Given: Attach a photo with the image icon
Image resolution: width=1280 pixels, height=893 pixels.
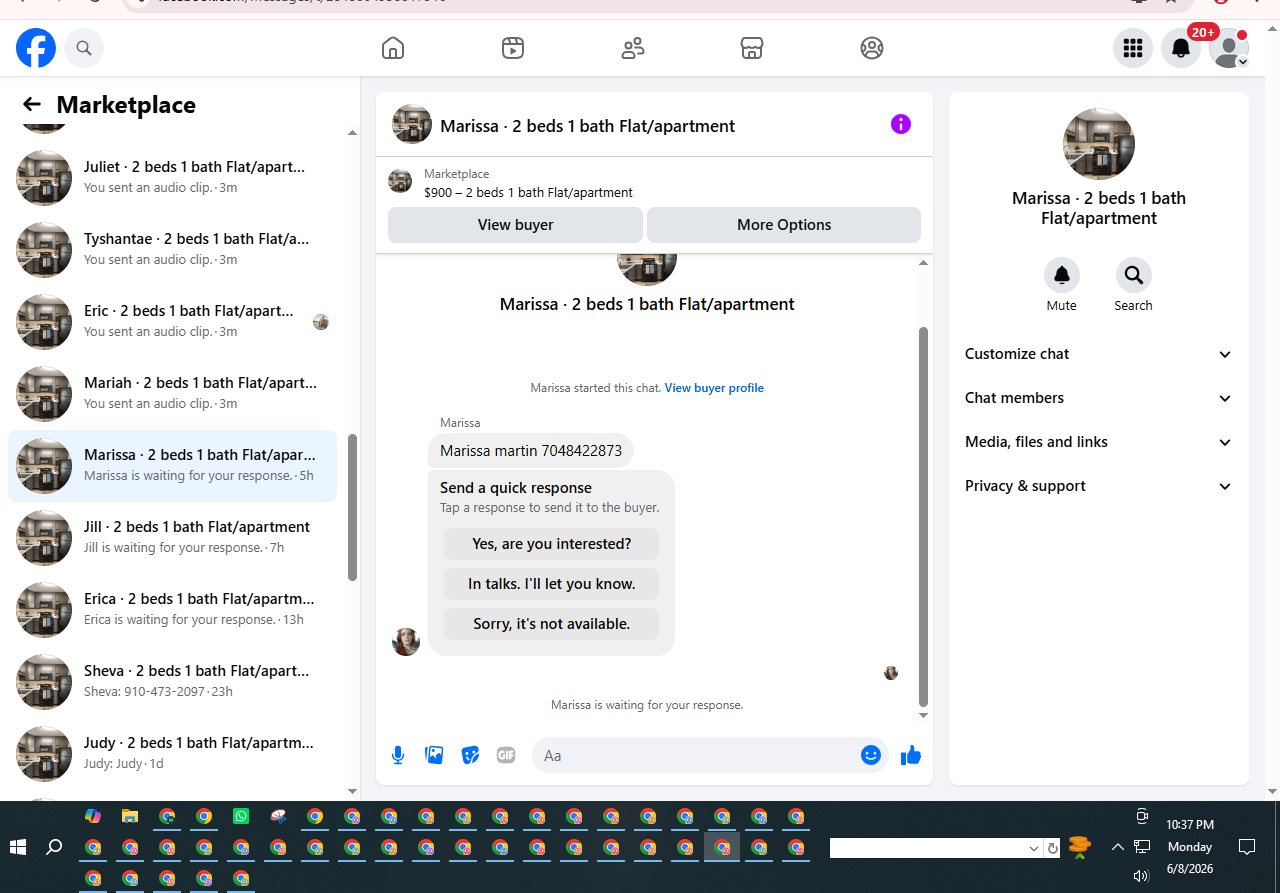Looking at the screenshot, I should tap(434, 755).
